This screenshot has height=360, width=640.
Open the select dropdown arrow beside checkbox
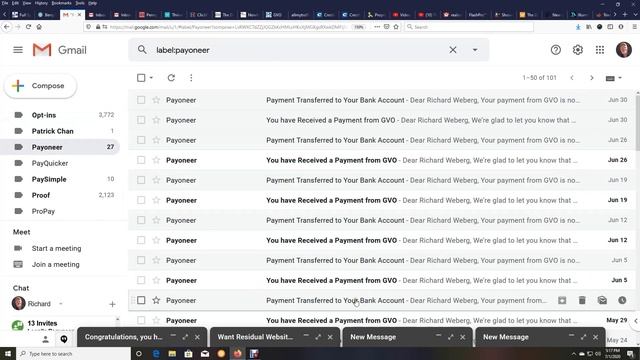click(x=151, y=78)
